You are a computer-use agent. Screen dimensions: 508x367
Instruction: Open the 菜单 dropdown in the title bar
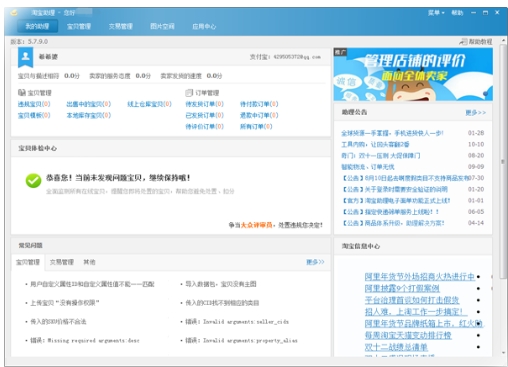[x=436, y=13]
